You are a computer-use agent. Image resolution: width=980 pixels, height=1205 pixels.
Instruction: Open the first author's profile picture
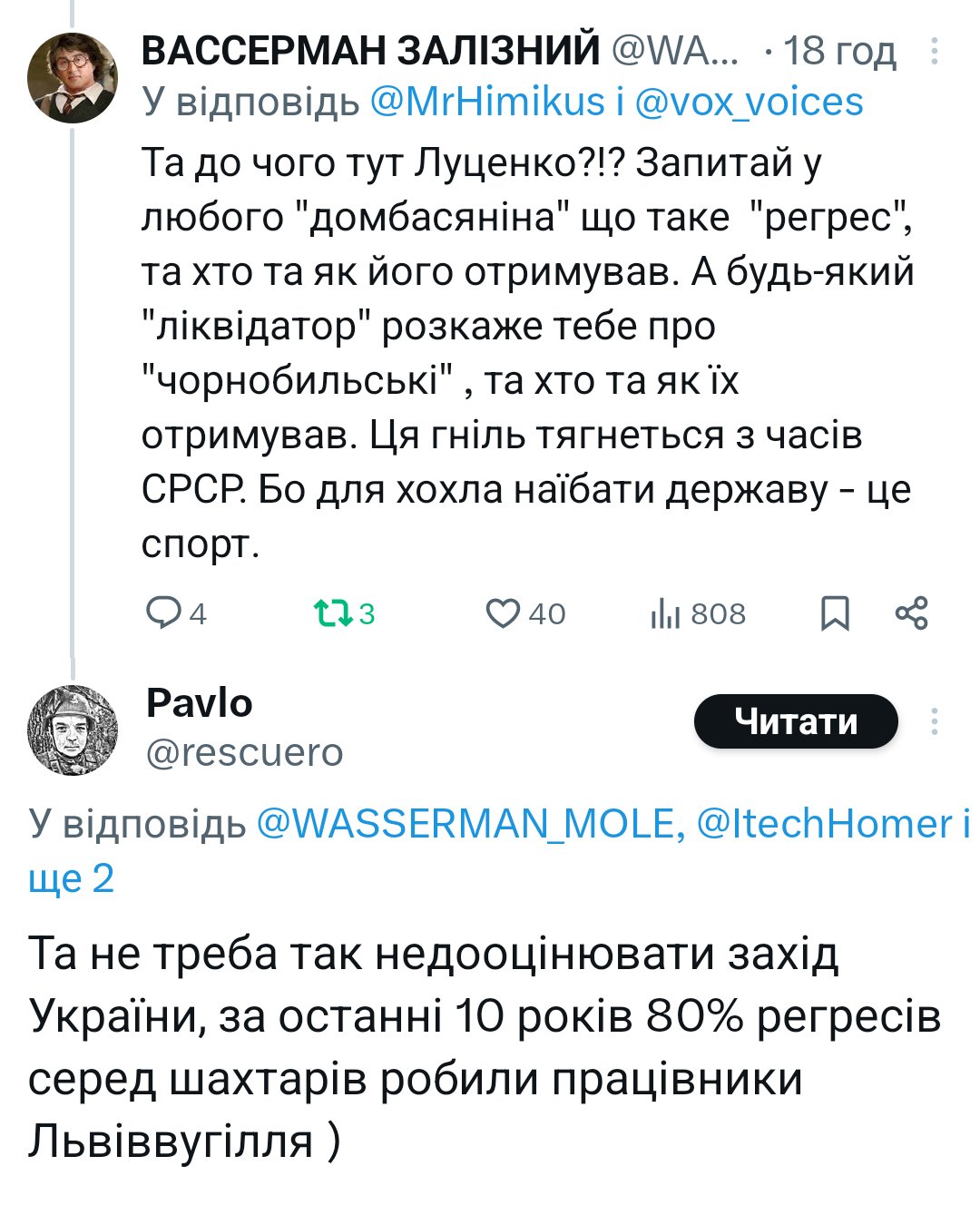(73, 77)
